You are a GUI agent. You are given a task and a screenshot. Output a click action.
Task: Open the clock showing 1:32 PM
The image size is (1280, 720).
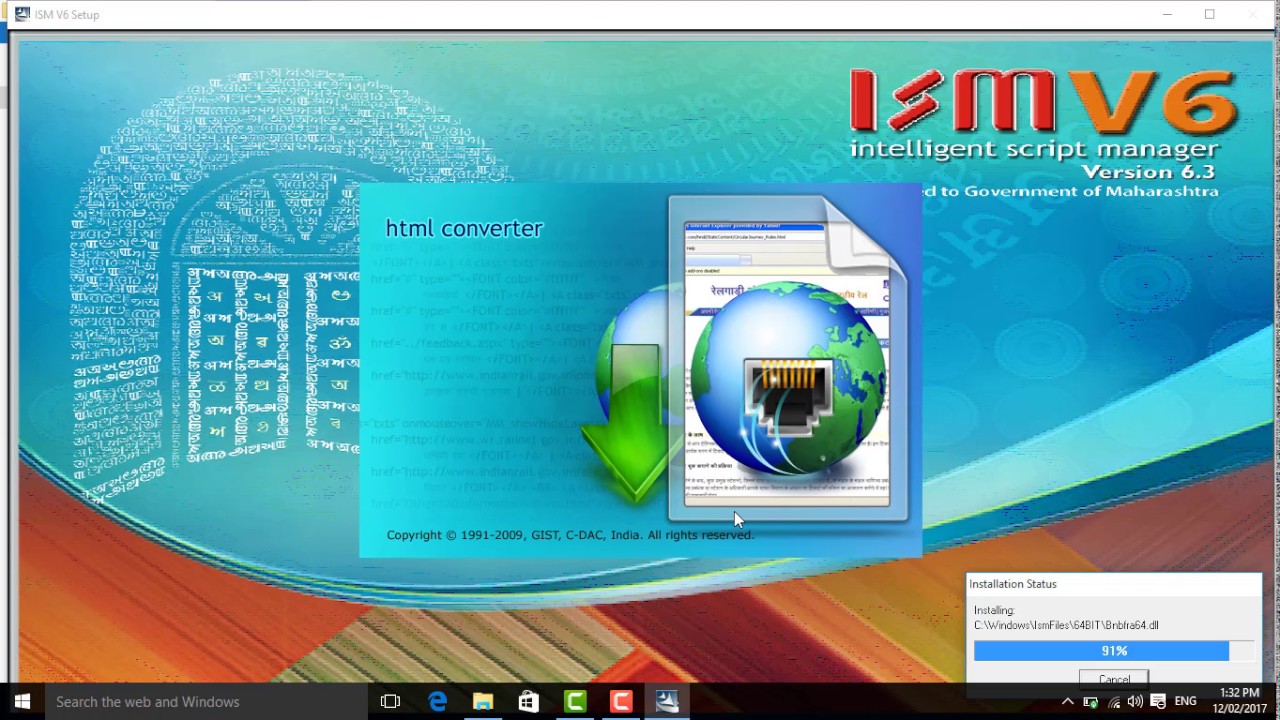(1240, 701)
